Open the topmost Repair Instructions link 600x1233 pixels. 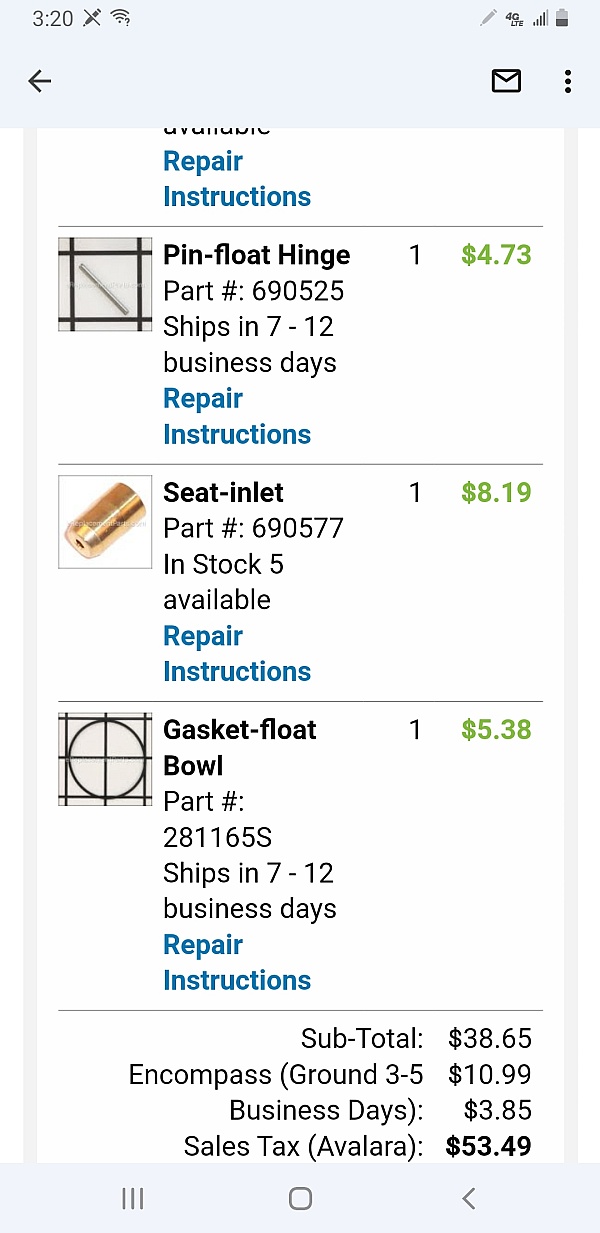click(x=237, y=179)
